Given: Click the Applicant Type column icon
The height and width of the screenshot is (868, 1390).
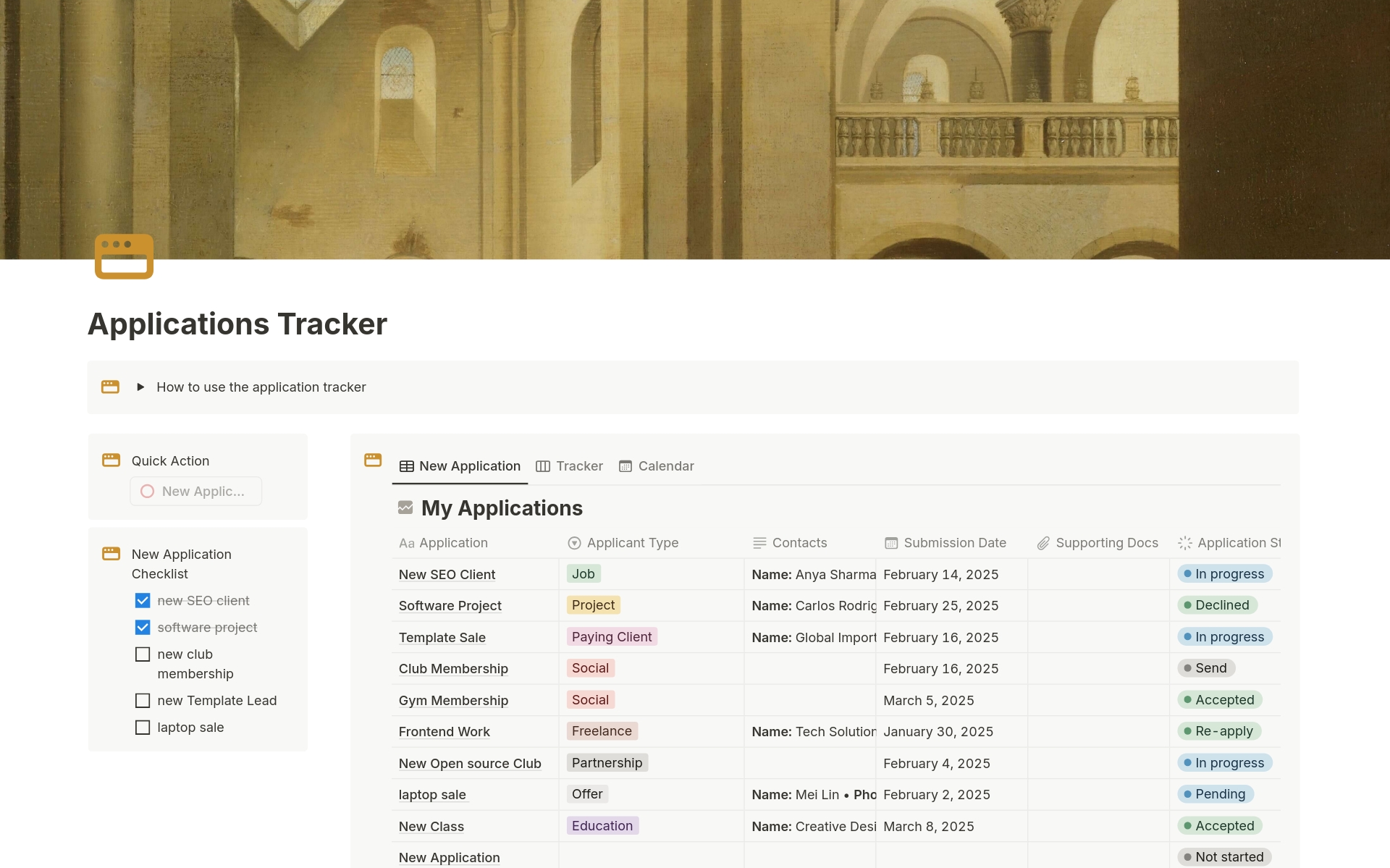Looking at the screenshot, I should (x=574, y=543).
